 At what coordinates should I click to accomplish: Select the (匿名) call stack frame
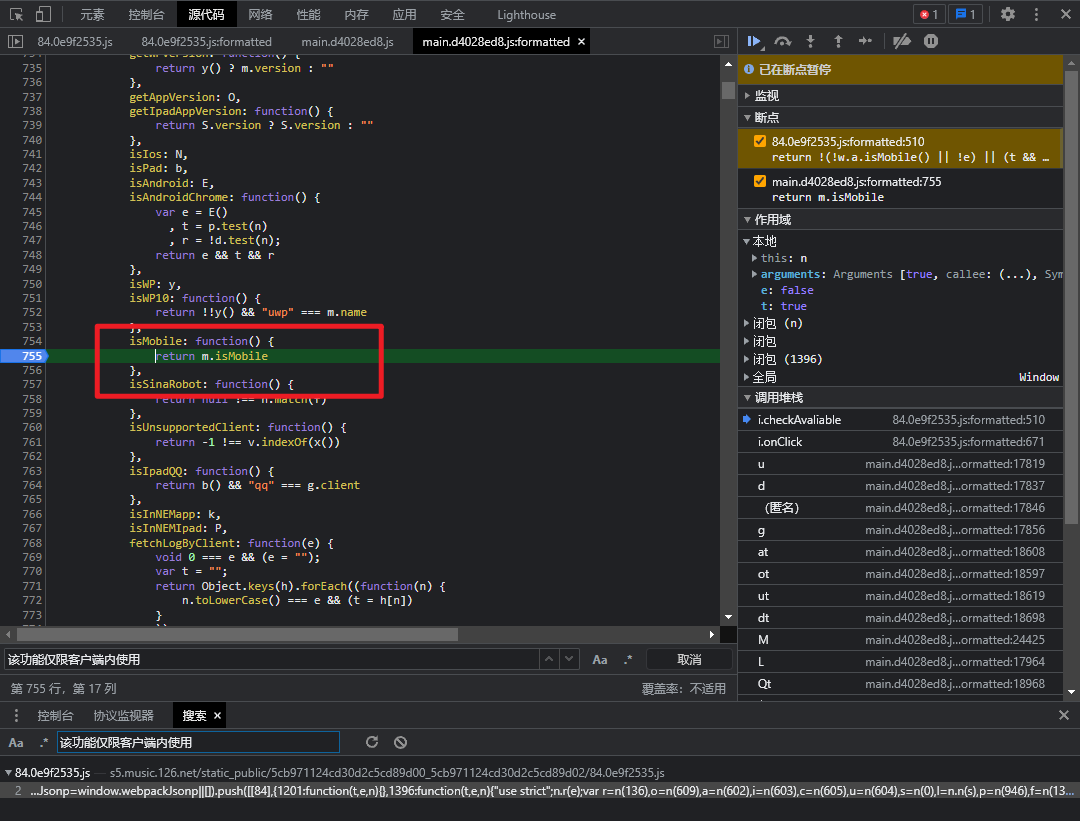(900, 508)
